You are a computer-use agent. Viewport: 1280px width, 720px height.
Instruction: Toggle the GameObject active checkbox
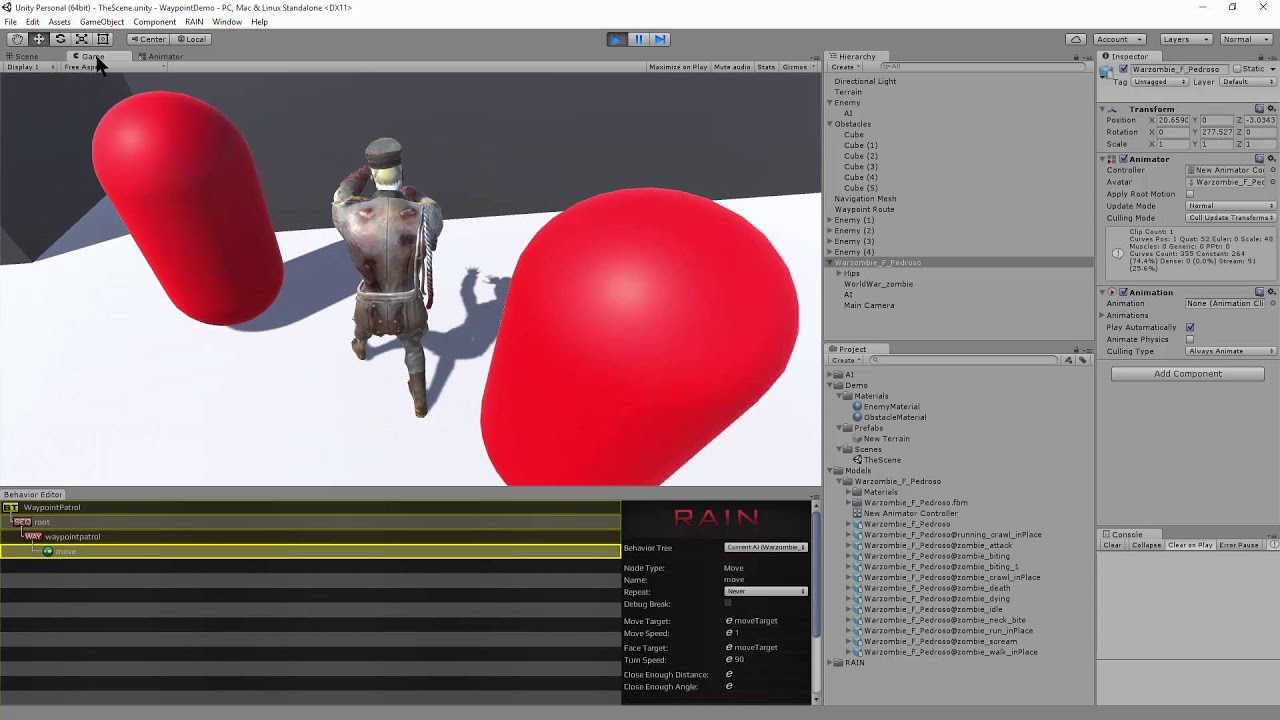pyautogui.click(x=1123, y=69)
